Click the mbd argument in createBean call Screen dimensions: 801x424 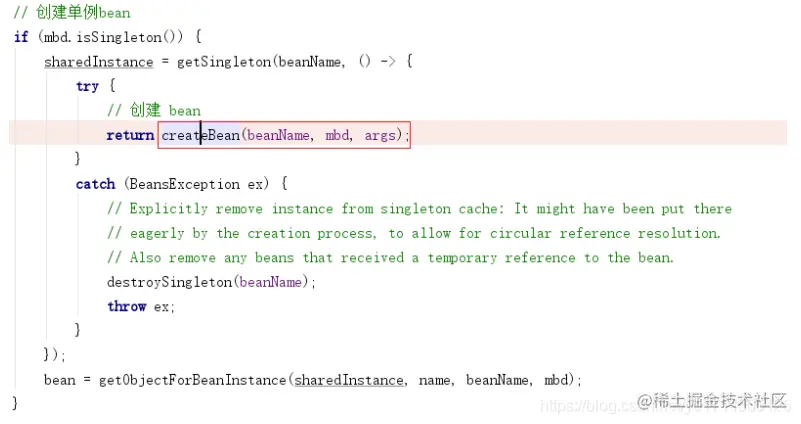coord(338,135)
